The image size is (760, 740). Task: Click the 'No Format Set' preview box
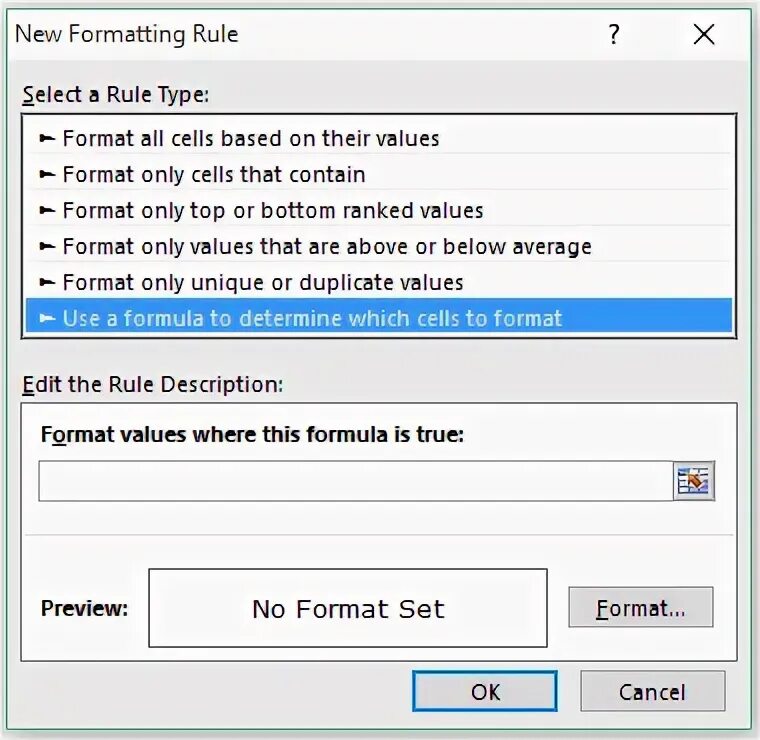pos(348,608)
